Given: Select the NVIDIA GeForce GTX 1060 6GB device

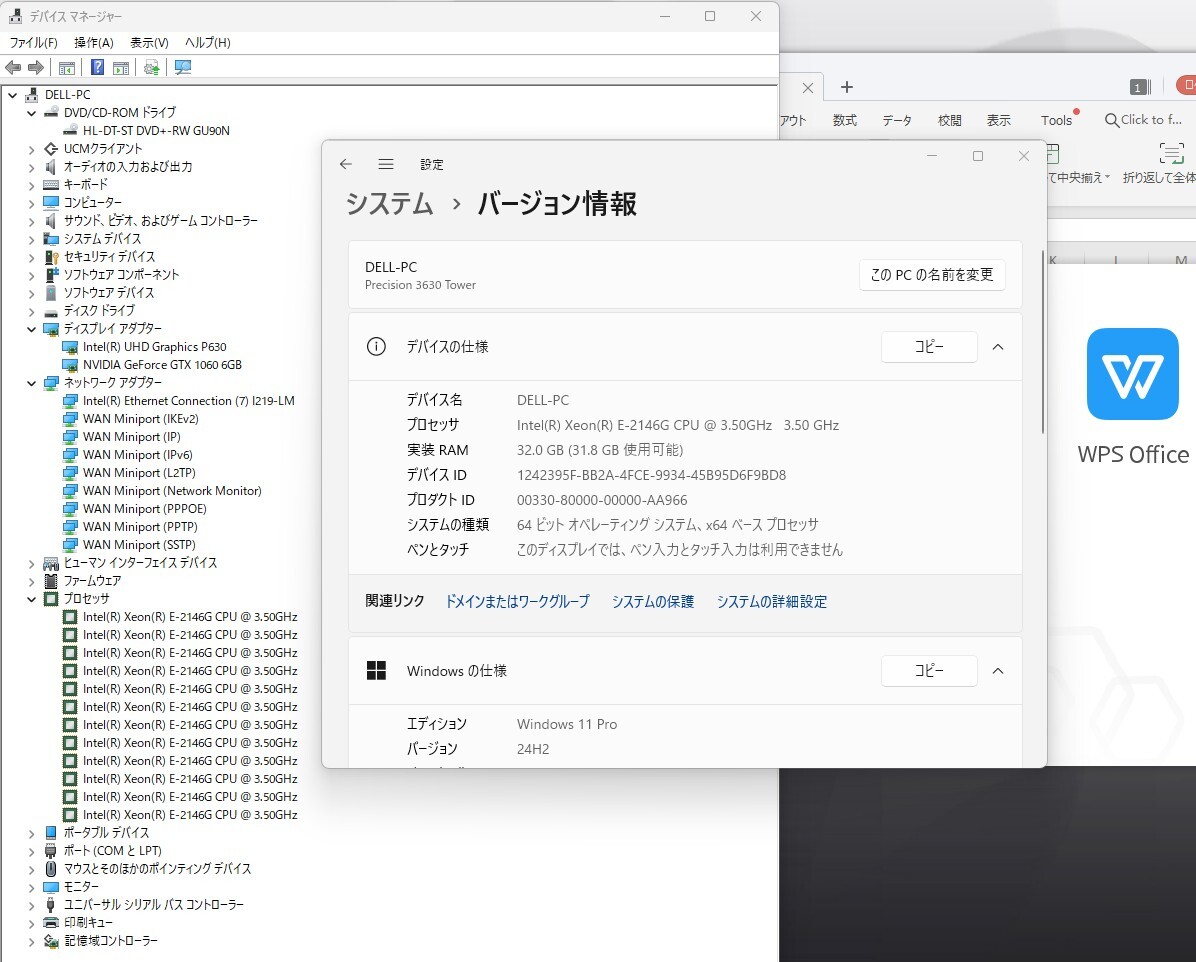Looking at the screenshot, I should point(162,365).
